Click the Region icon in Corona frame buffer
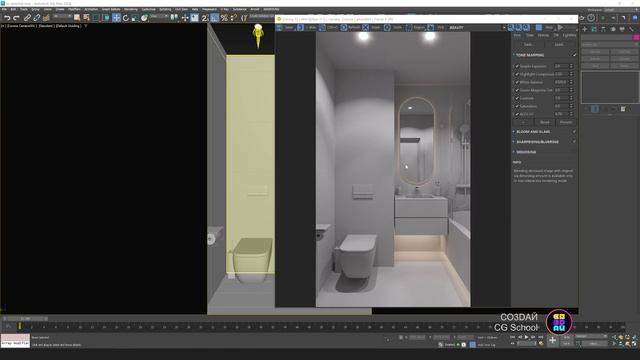640x360 pixels. (409, 27)
